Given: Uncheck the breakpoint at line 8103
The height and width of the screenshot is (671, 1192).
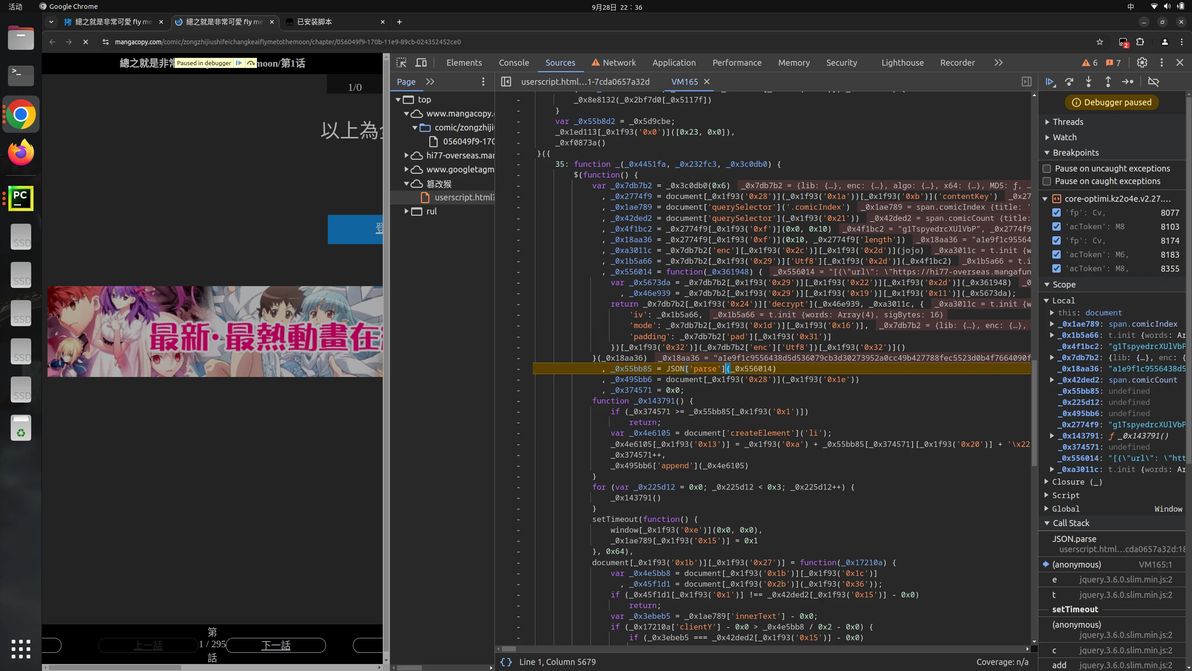Looking at the screenshot, I should 1056,226.
